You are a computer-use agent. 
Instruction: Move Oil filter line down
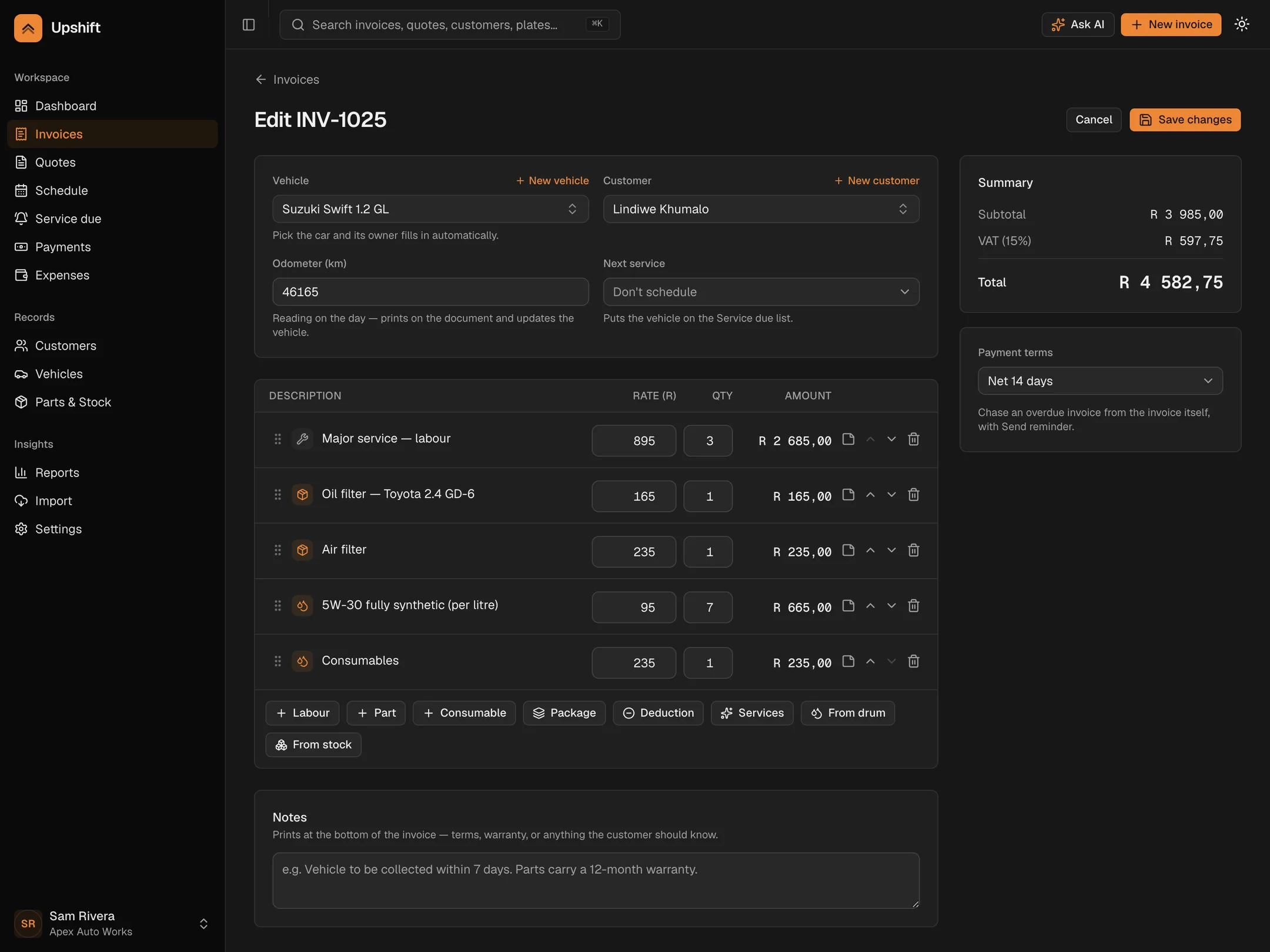tap(891, 495)
